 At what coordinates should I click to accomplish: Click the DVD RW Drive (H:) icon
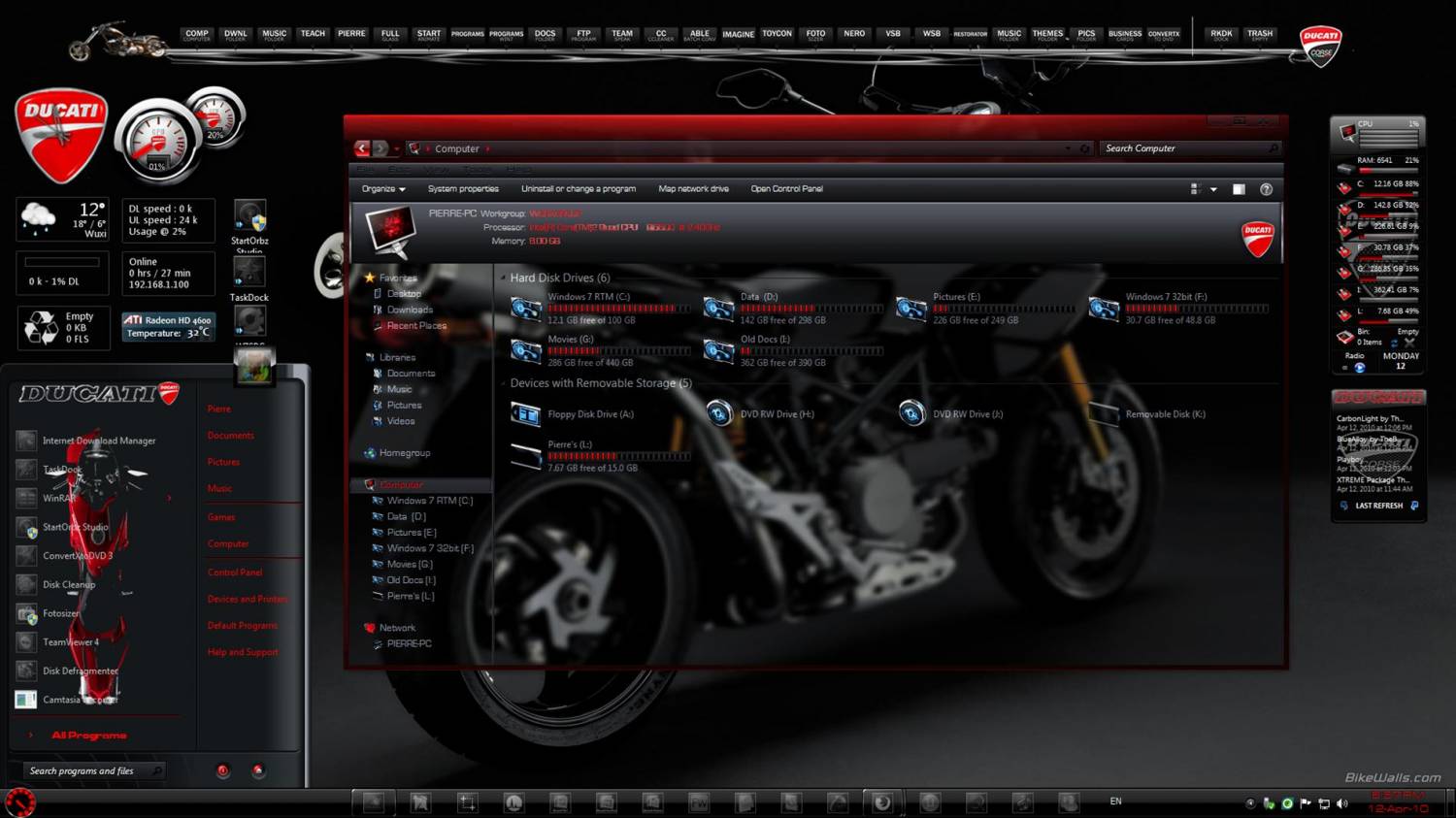point(719,413)
